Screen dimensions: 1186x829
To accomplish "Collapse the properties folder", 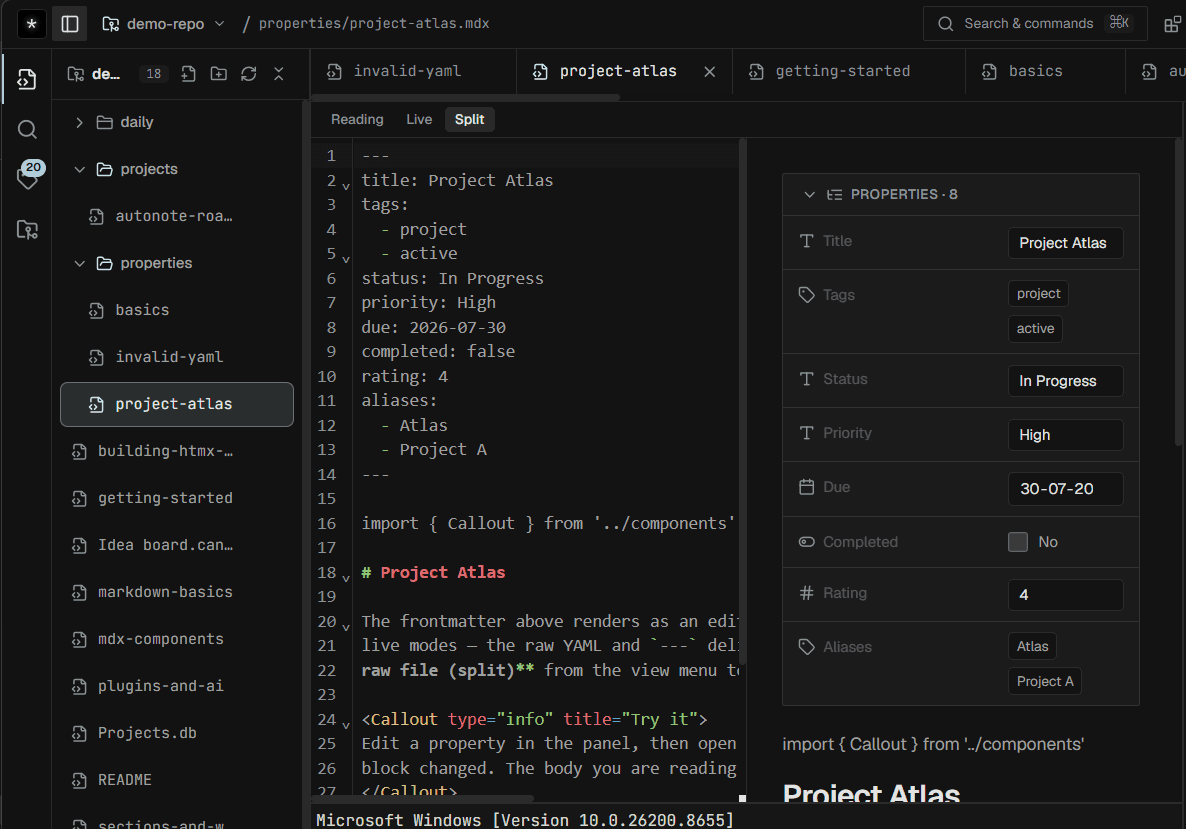I will click(177, 262).
